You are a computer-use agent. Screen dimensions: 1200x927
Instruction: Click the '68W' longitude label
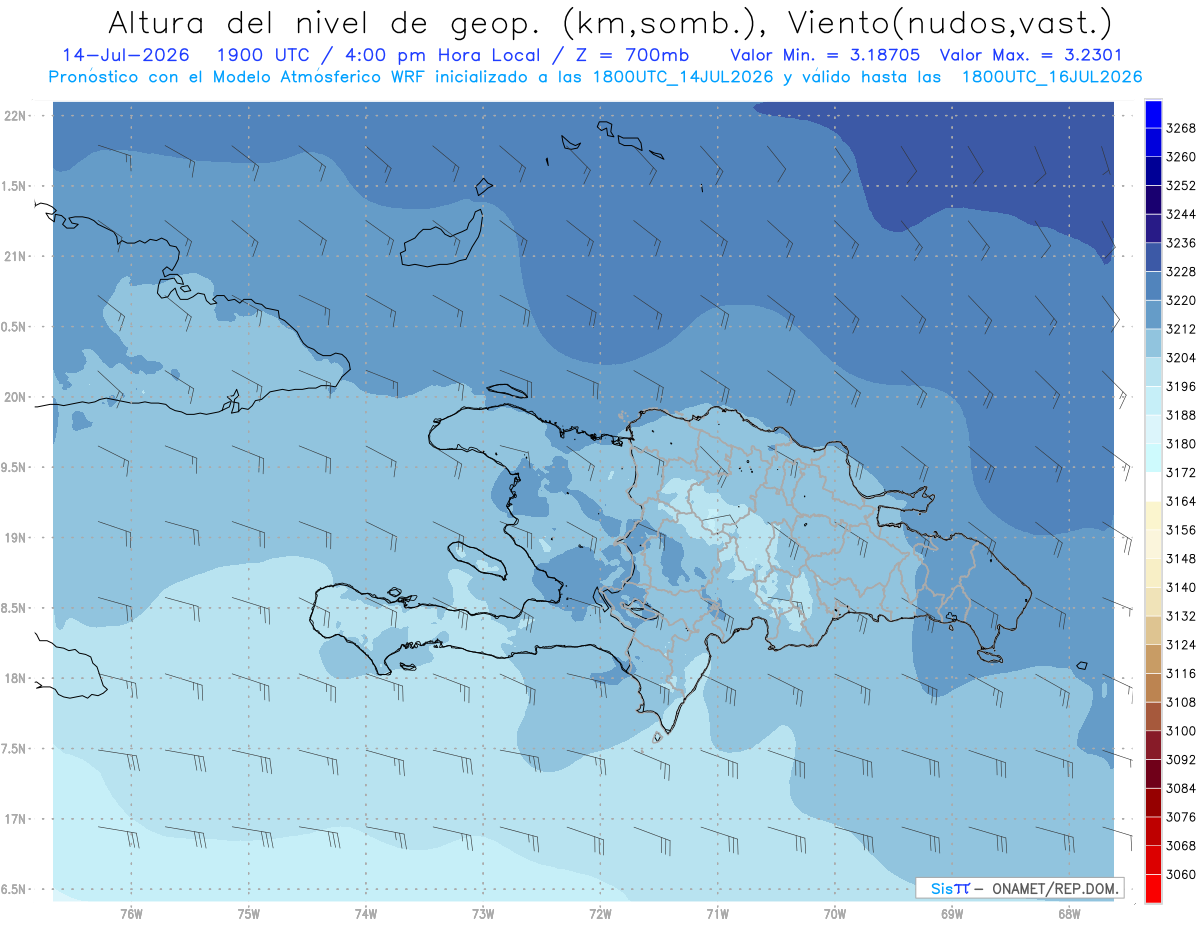pos(1069,914)
